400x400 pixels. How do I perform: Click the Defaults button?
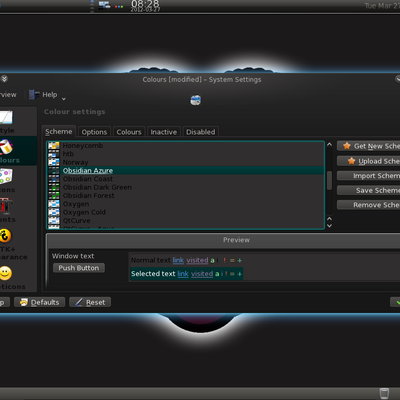(39, 302)
